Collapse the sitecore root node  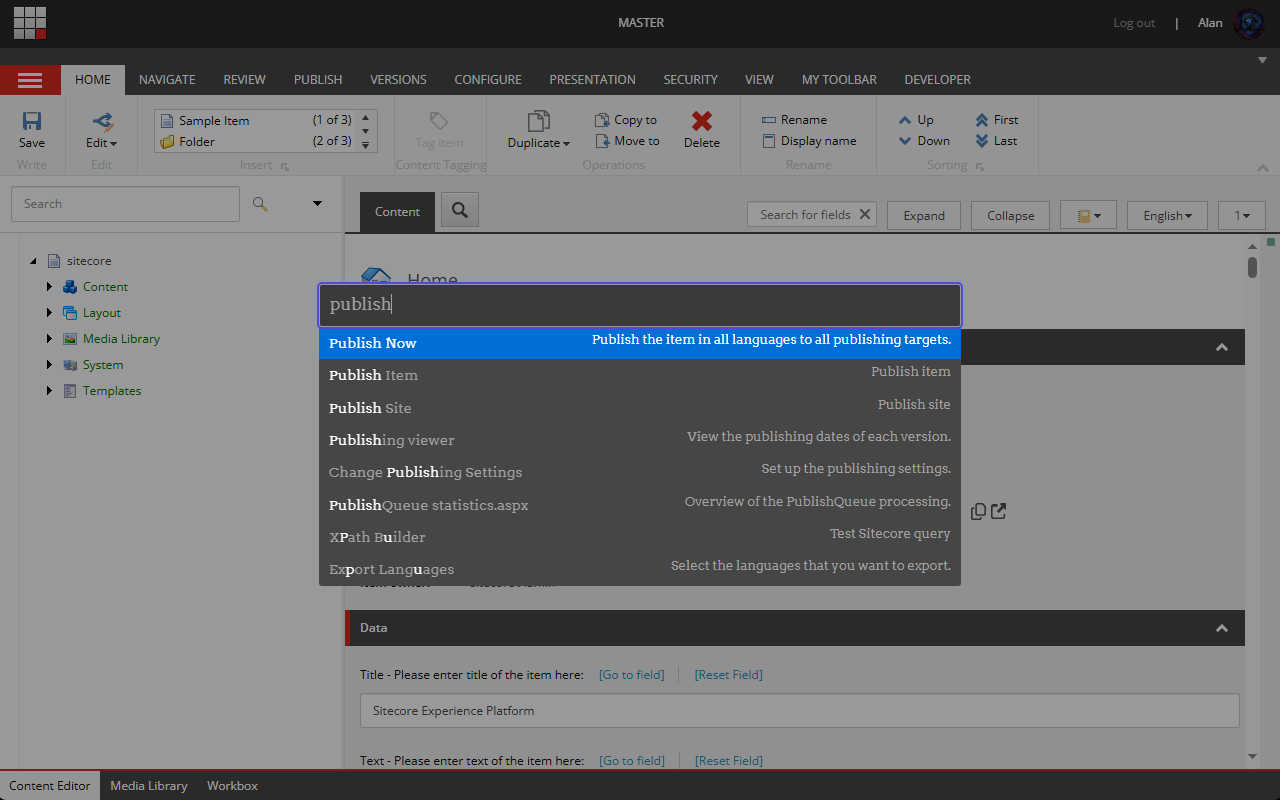(x=33, y=261)
